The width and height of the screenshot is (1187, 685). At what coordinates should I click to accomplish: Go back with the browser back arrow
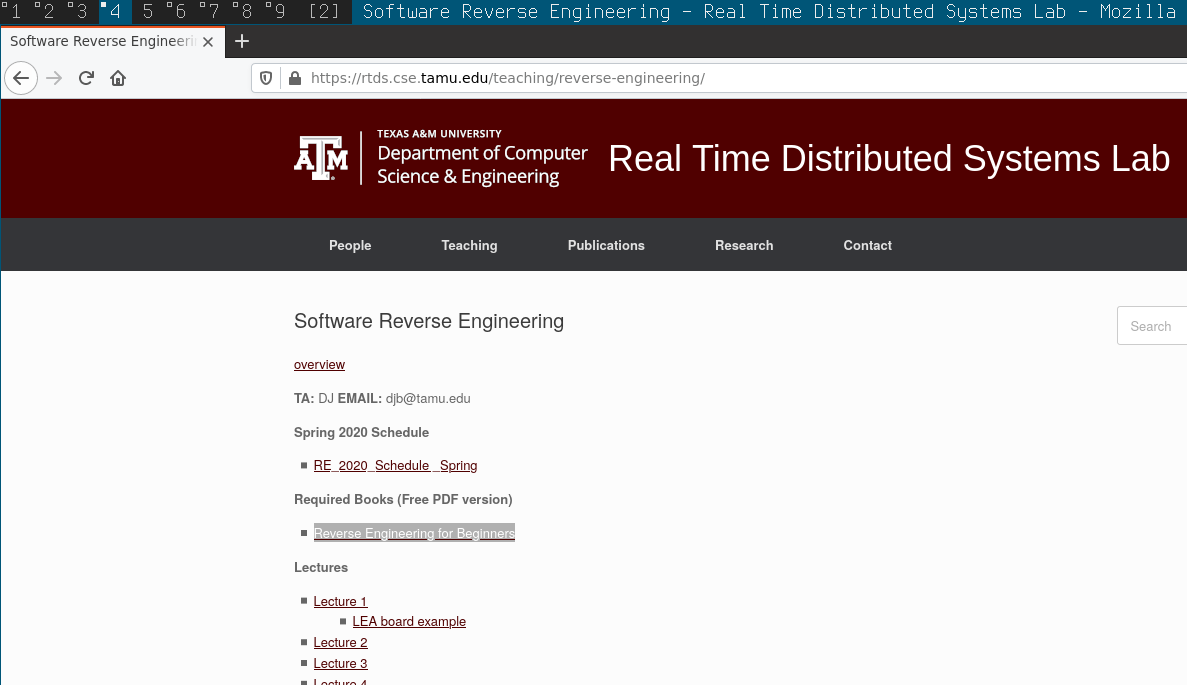(x=21, y=78)
